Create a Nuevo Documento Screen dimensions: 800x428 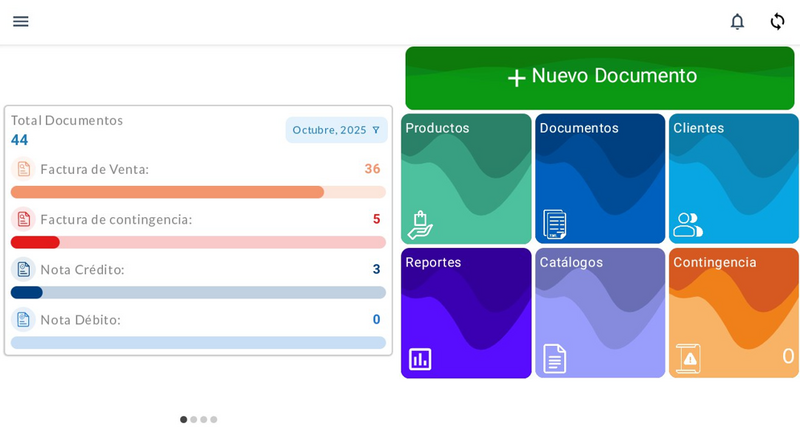click(600, 77)
